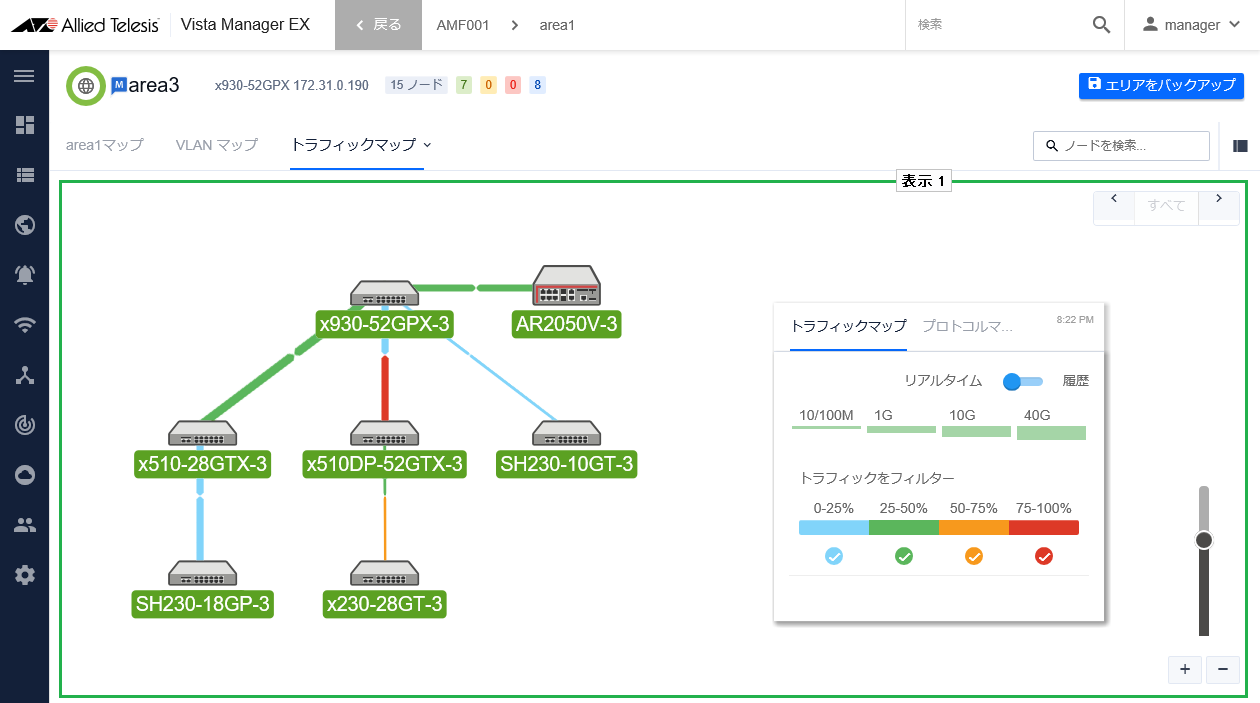Uncheck the 75-100% red traffic filter
The width and height of the screenshot is (1260, 703).
pos(1044,556)
